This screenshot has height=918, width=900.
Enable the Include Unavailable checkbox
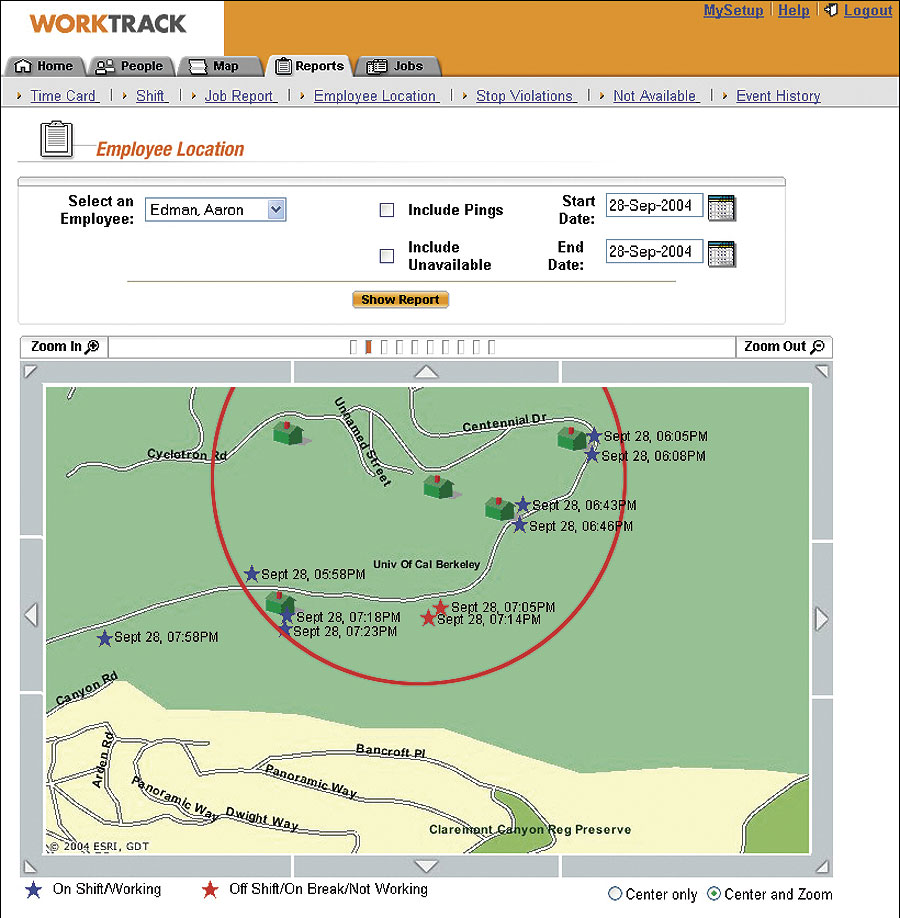pyautogui.click(x=387, y=256)
